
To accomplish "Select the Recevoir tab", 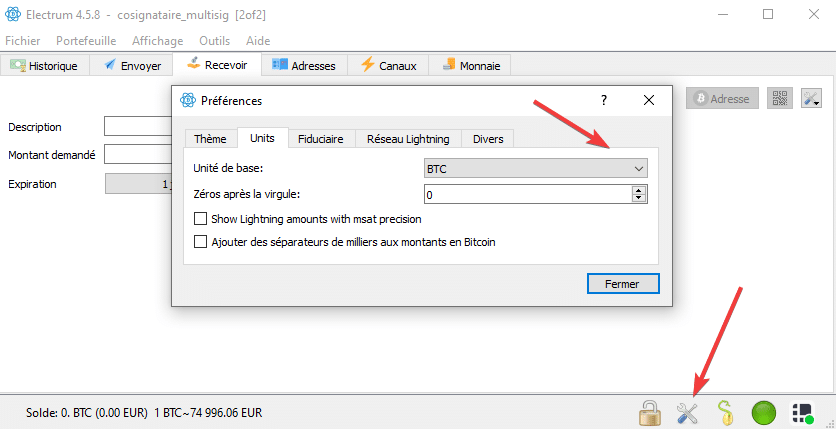I will pos(217,64).
